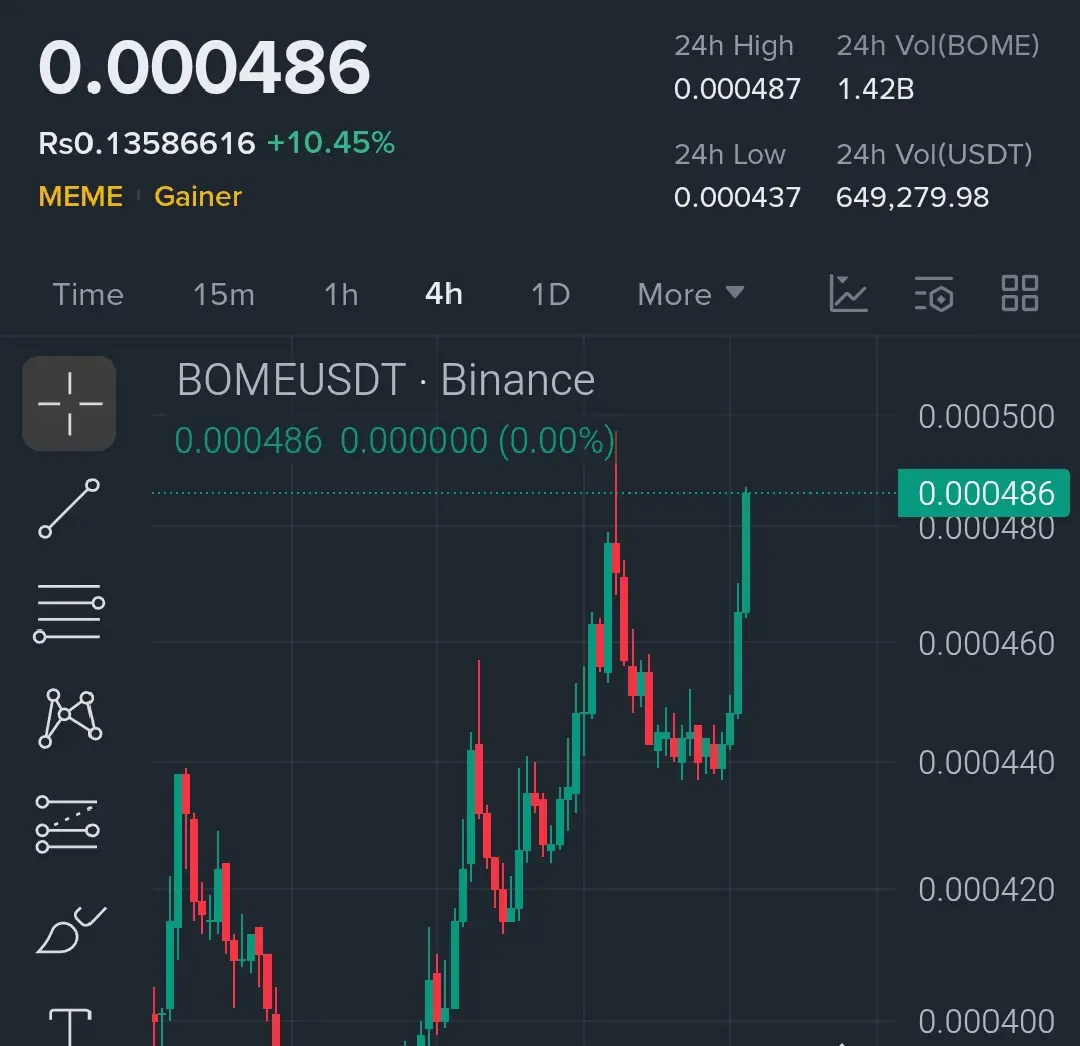Tap the 0.000500 price axis label
Image resolution: width=1080 pixels, height=1046 pixels.
(986, 417)
